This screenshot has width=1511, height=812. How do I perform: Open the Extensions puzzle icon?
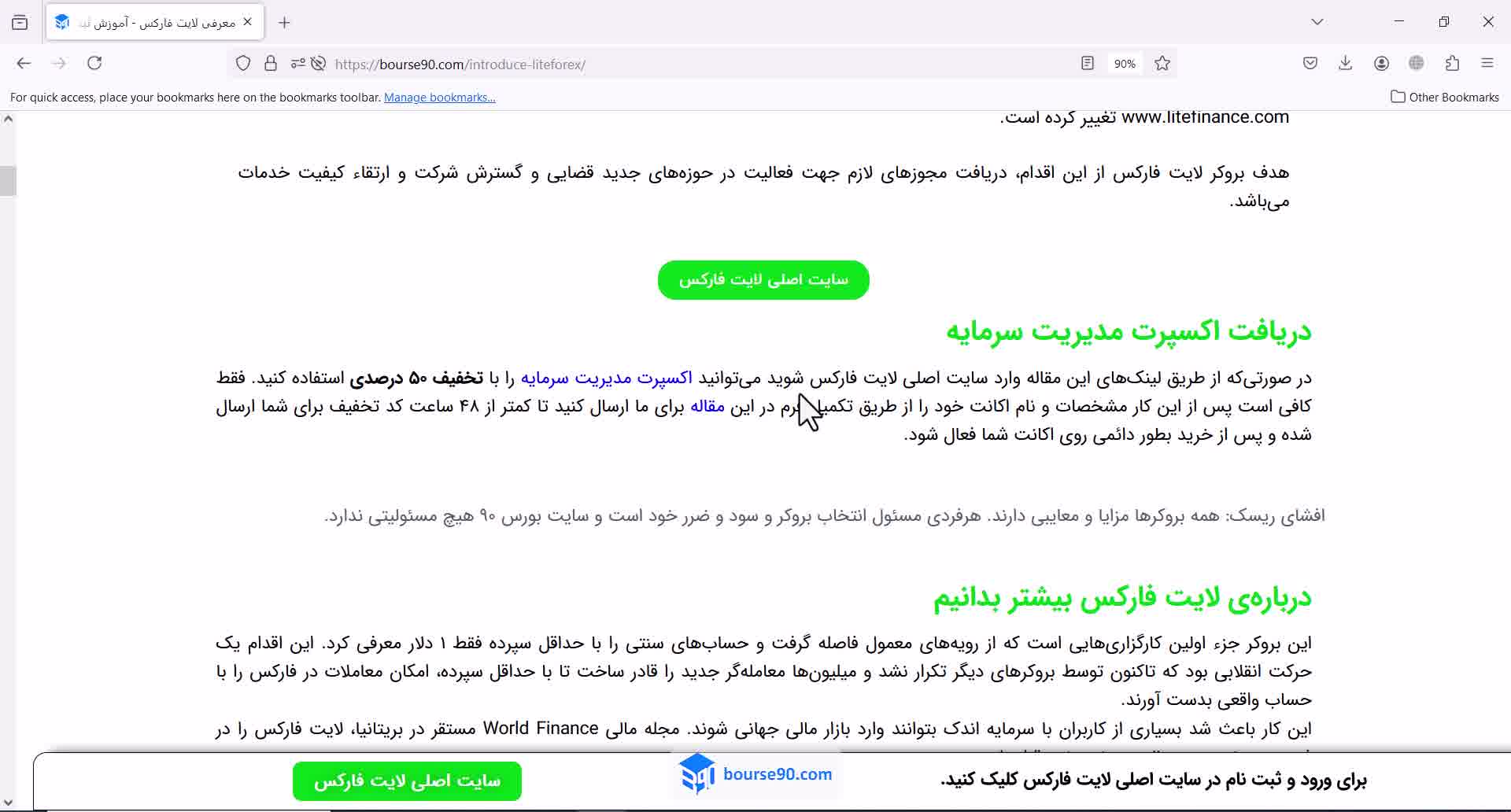point(1453,64)
